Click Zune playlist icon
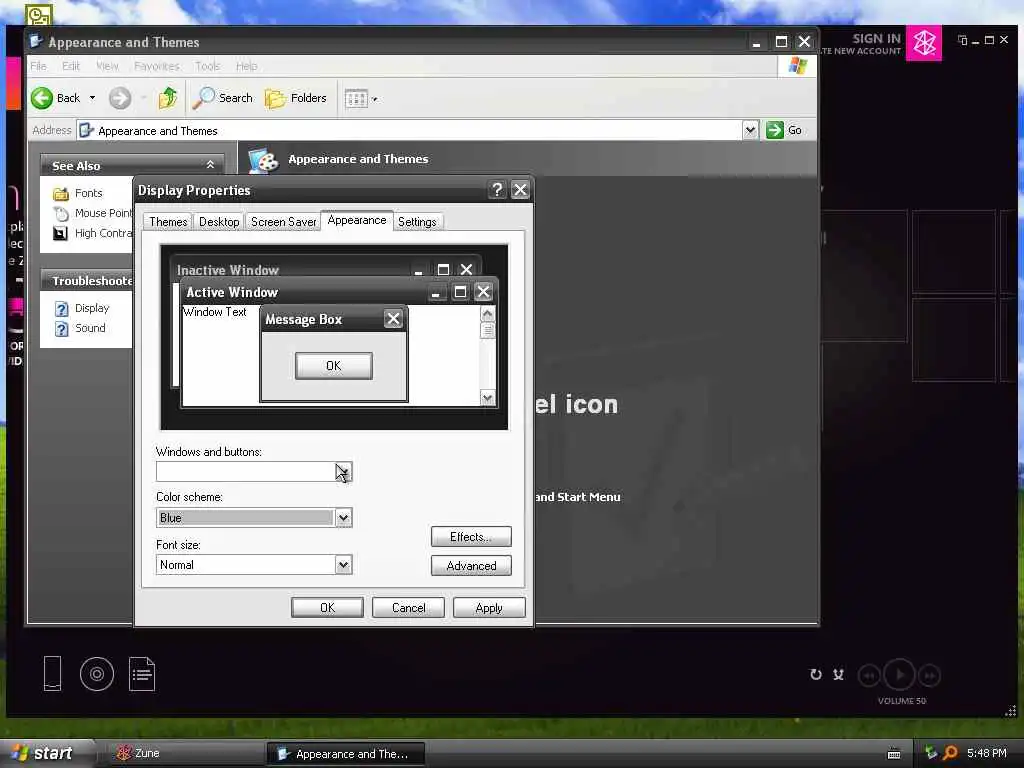 (x=142, y=673)
